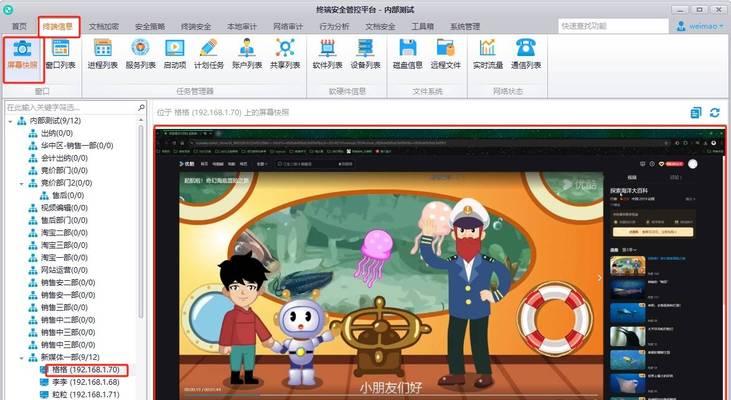
Task: Click the department tree vertical scrollbar
Action: point(141,221)
